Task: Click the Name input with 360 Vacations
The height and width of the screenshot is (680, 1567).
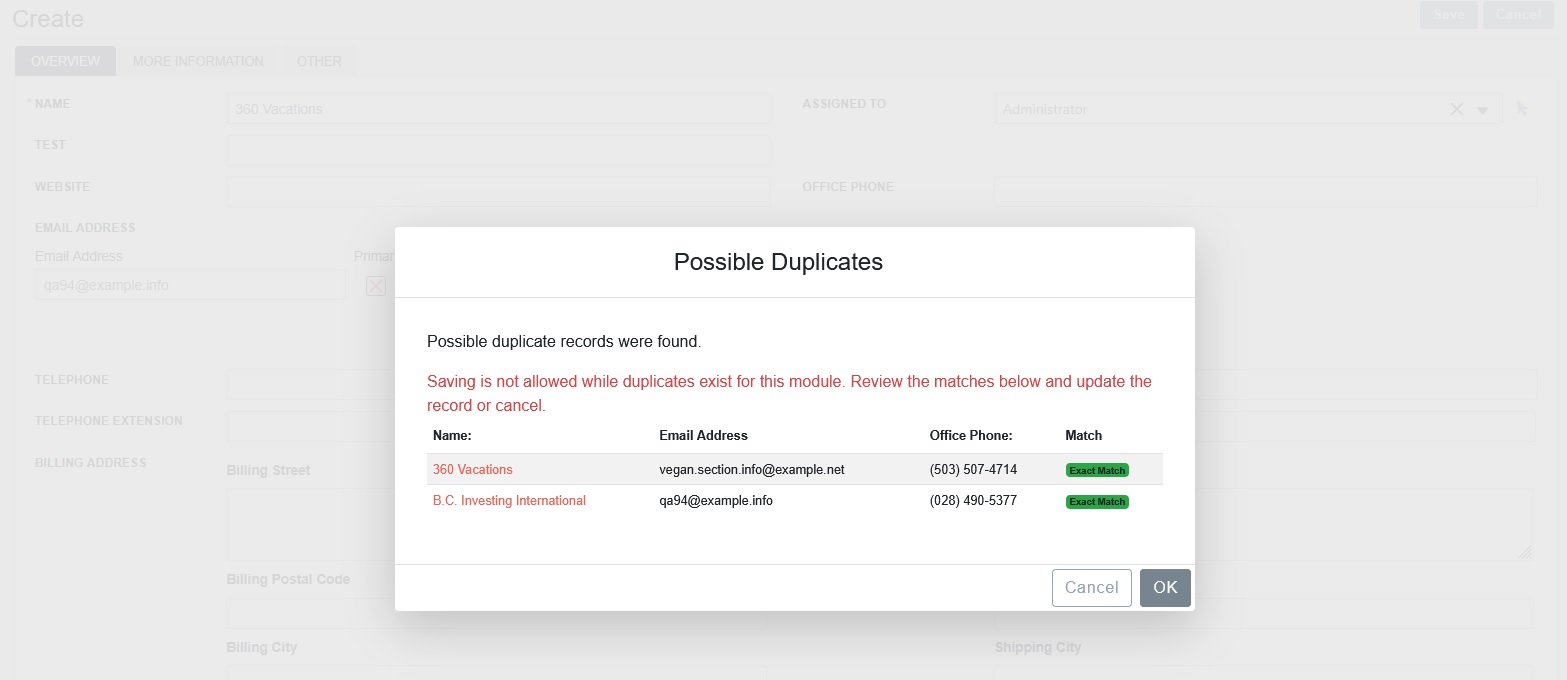Action: pos(499,109)
